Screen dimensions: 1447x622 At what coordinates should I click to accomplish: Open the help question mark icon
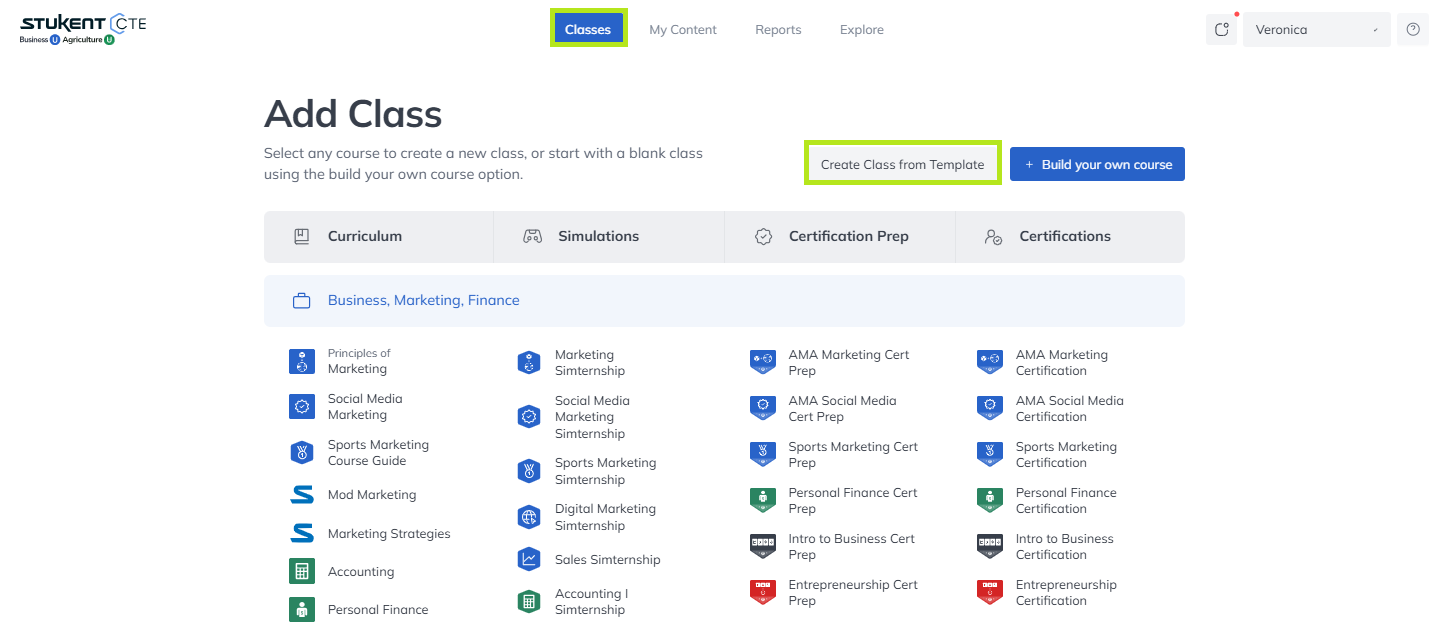pos(1412,30)
